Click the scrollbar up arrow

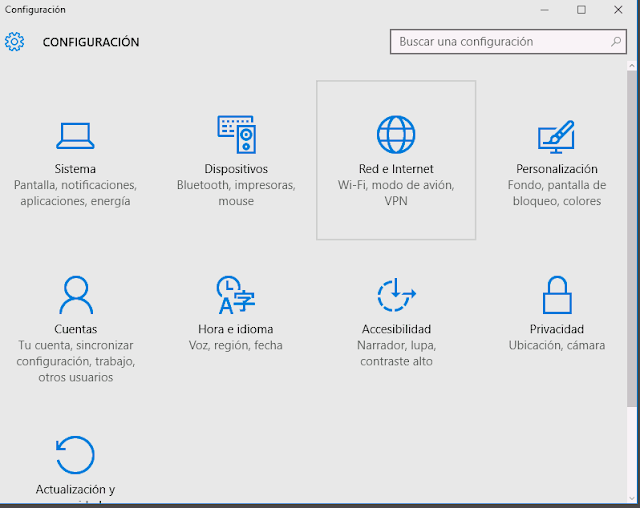[x=632, y=65]
